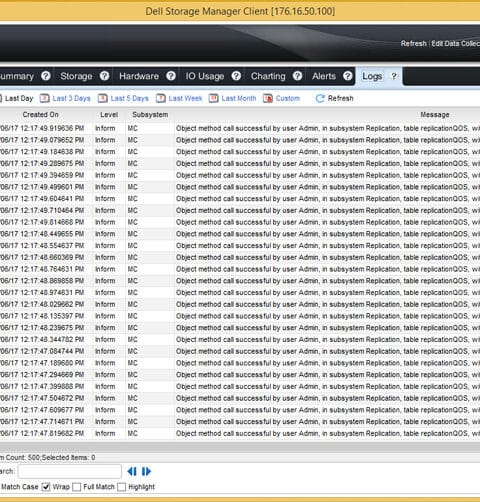The height and width of the screenshot is (502, 480).
Task: Click the message in the 12:17:47.294669 row
Action: click(x=328, y=375)
